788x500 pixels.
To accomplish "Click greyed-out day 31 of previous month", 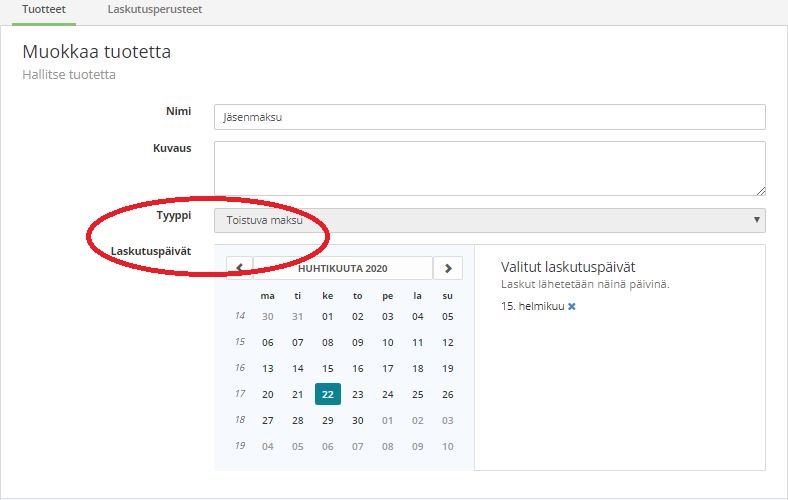I will click(298, 316).
